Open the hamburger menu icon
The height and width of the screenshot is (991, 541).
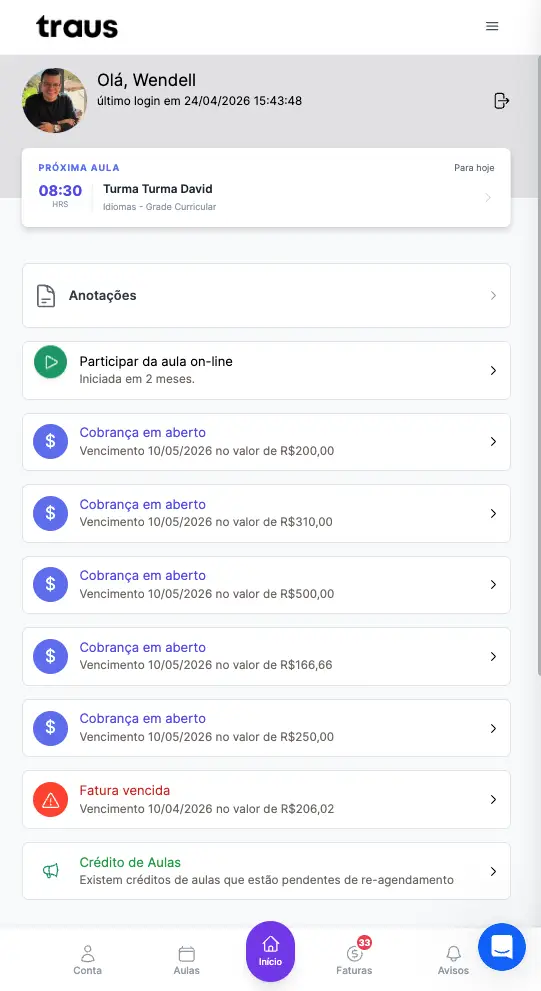tap(492, 26)
